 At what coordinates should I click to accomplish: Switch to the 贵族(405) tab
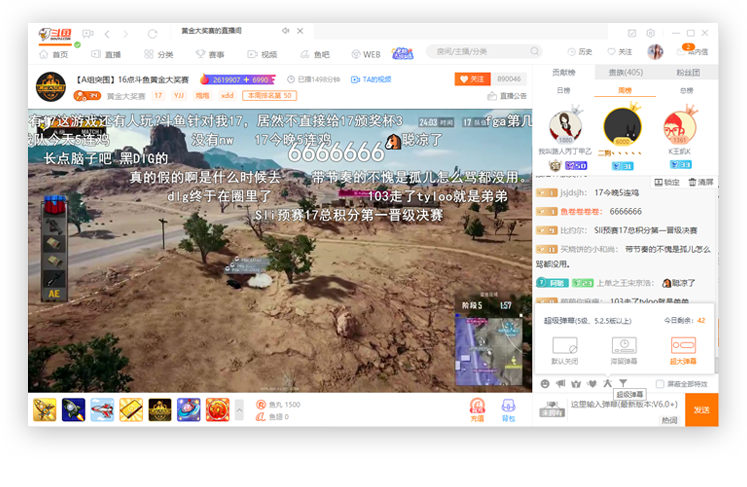point(626,72)
